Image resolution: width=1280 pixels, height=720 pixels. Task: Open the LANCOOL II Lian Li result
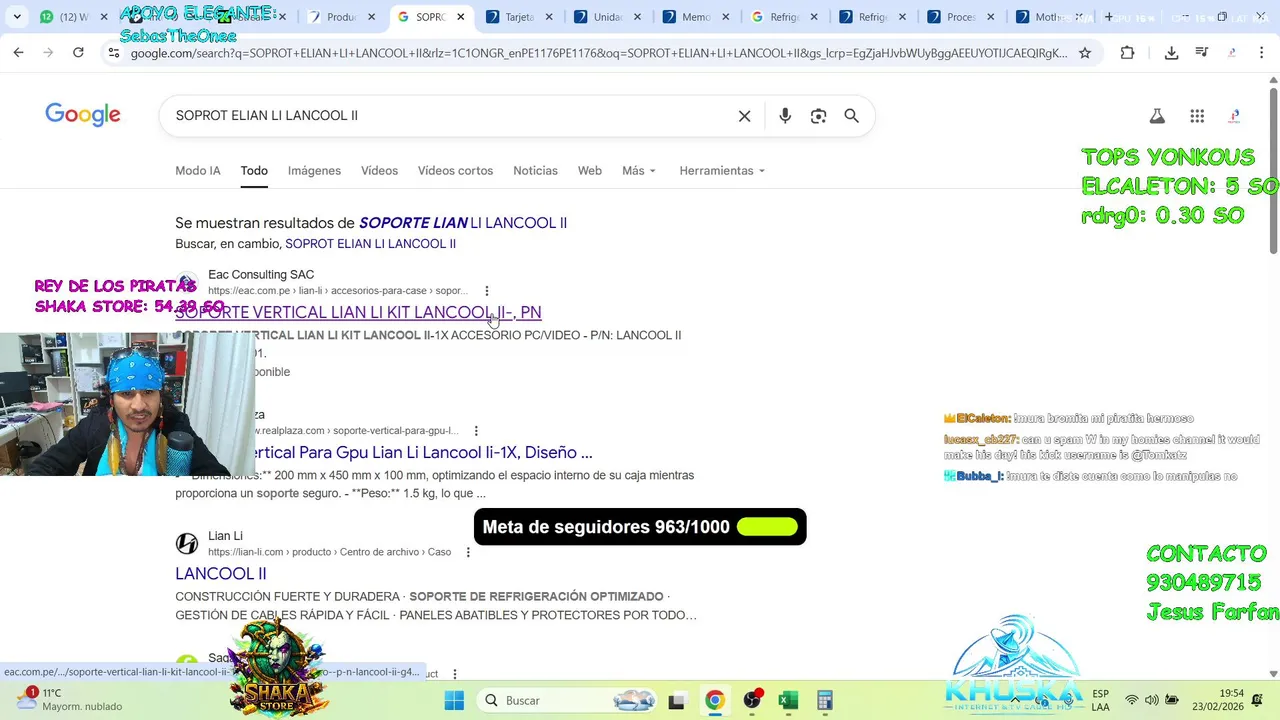coord(221,574)
